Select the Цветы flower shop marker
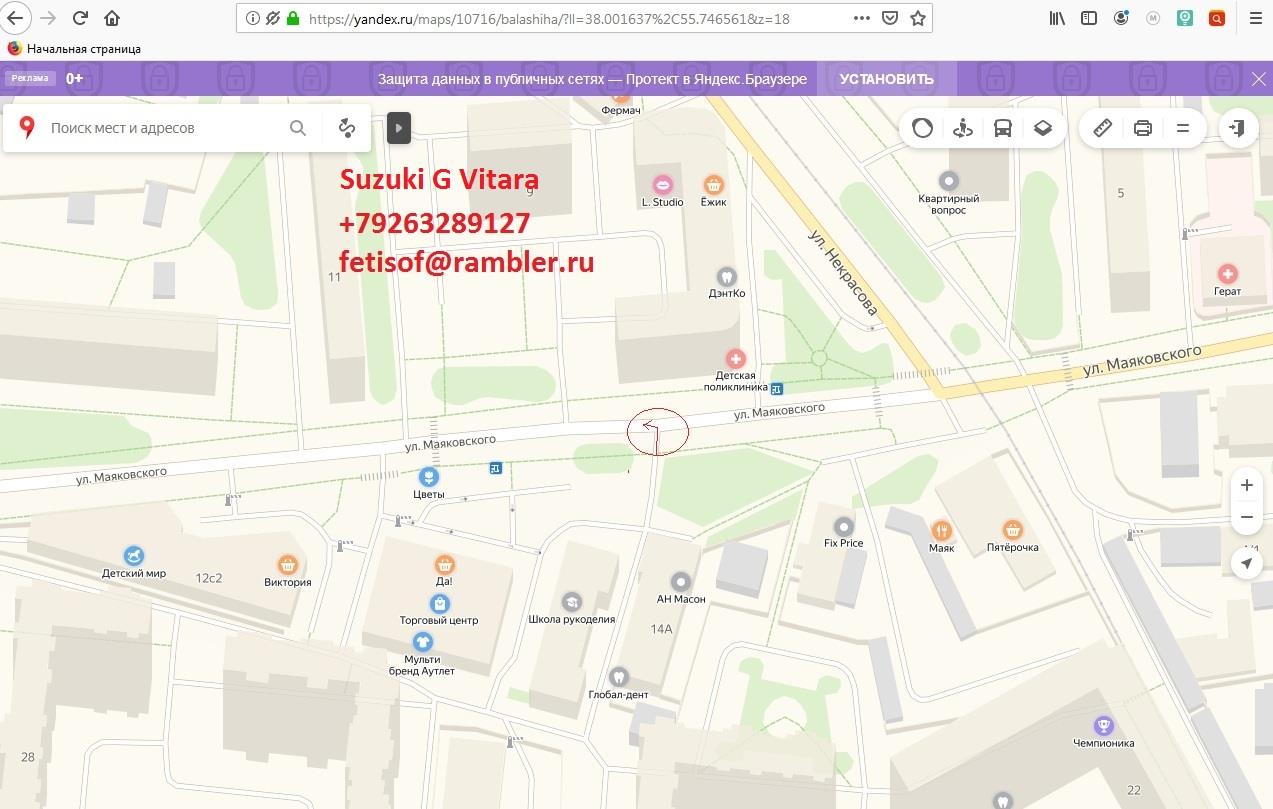Viewport: 1273px width, 809px height. [x=429, y=477]
